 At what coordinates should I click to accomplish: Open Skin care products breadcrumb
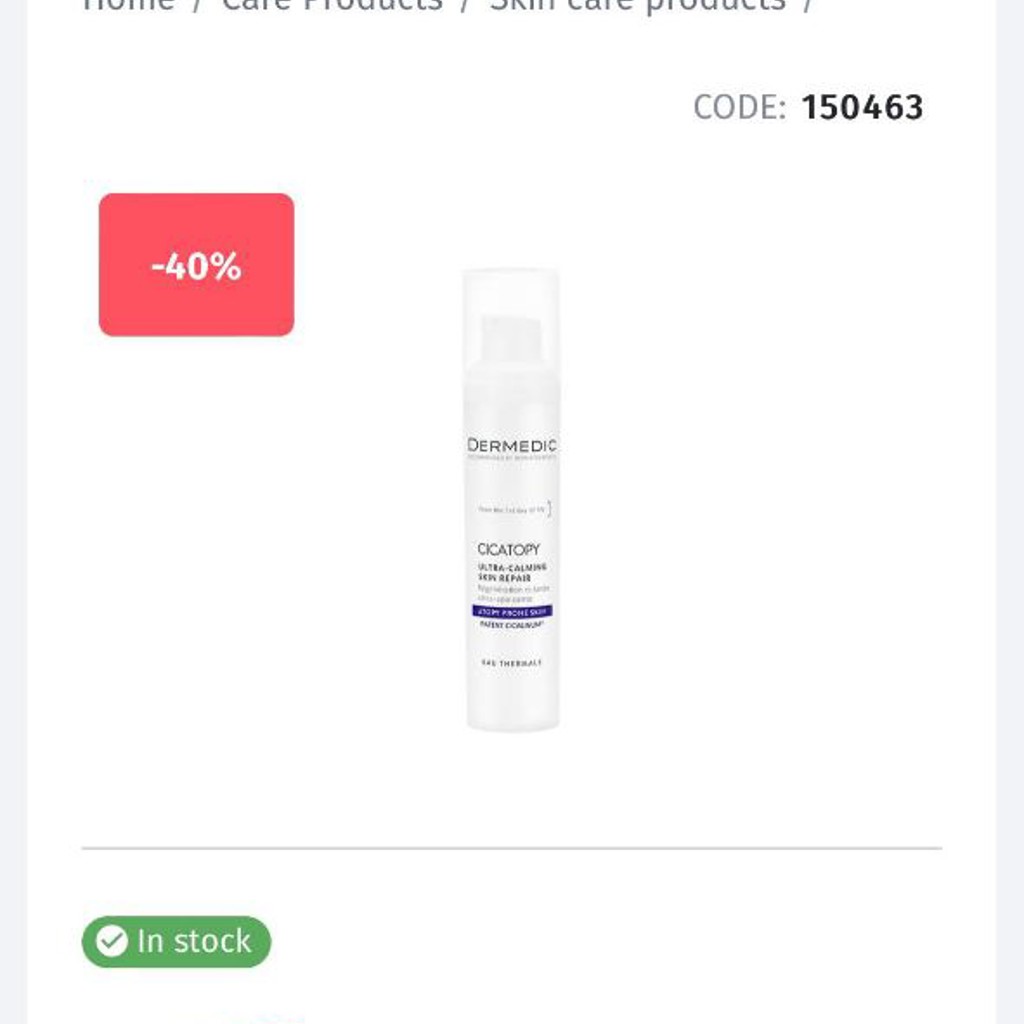637,5
